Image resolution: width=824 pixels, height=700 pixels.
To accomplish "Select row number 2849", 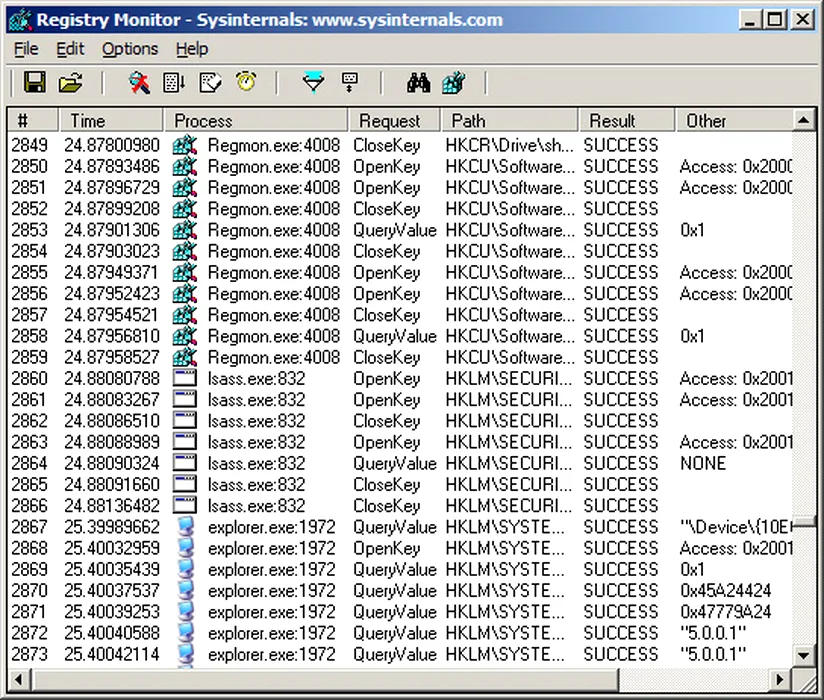I will pyautogui.click(x=29, y=145).
